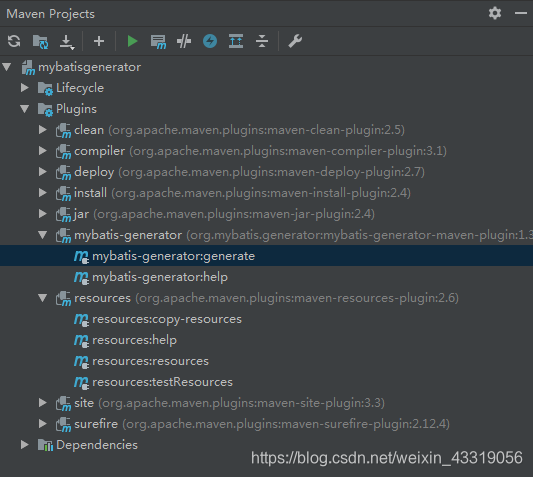This screenshot has width=533, height=477.
Task: Hide the Maven Projects panel
Action: (x=521, y=13)
